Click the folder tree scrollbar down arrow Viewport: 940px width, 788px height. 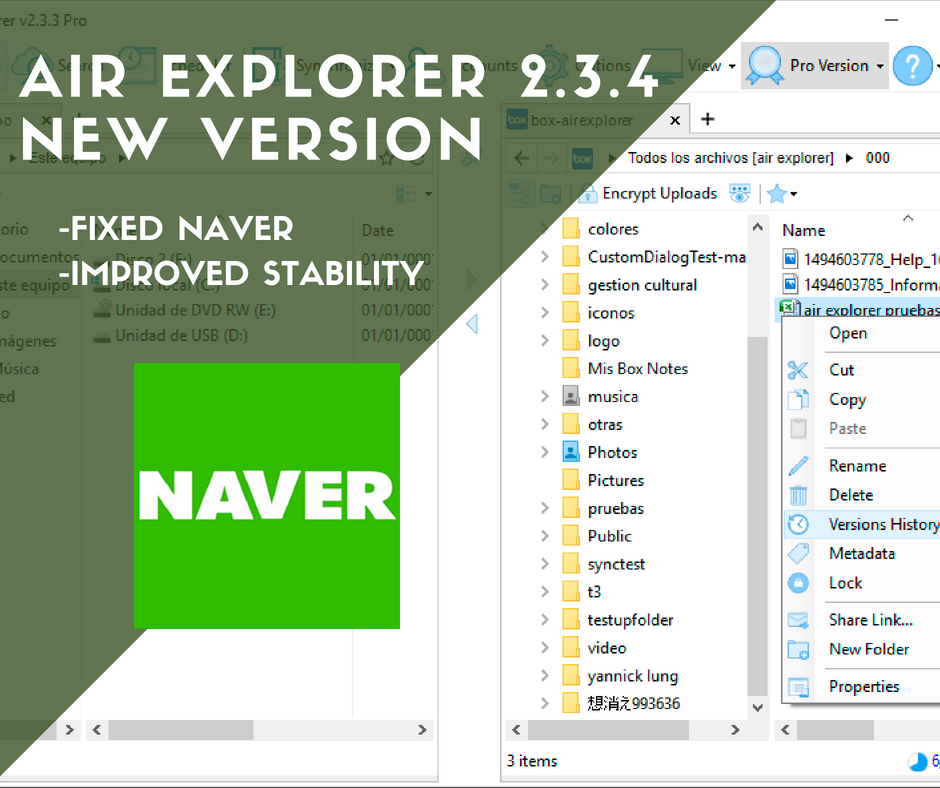pos(758,708)
